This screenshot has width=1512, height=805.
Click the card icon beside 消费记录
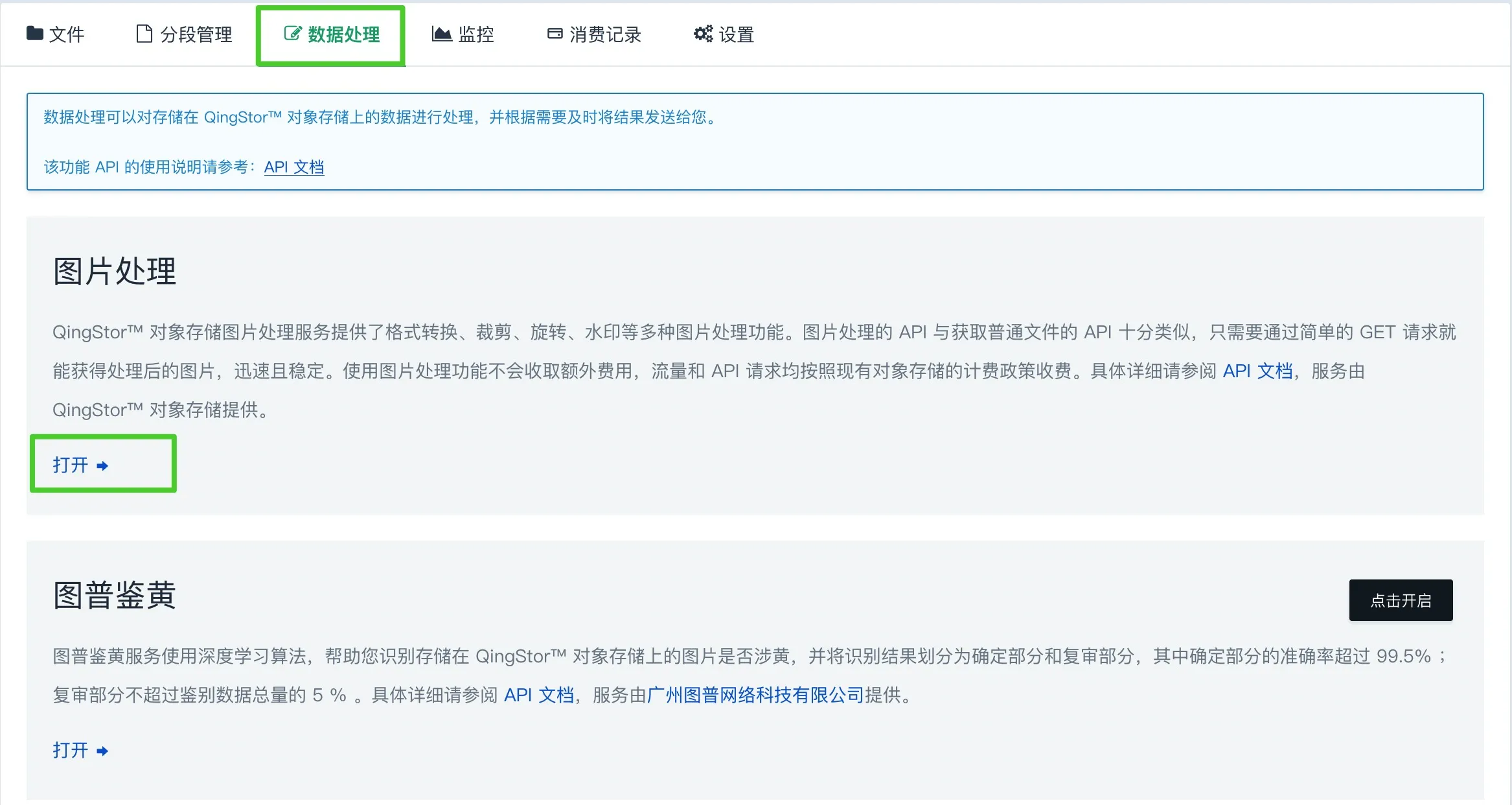coord(555,33)
